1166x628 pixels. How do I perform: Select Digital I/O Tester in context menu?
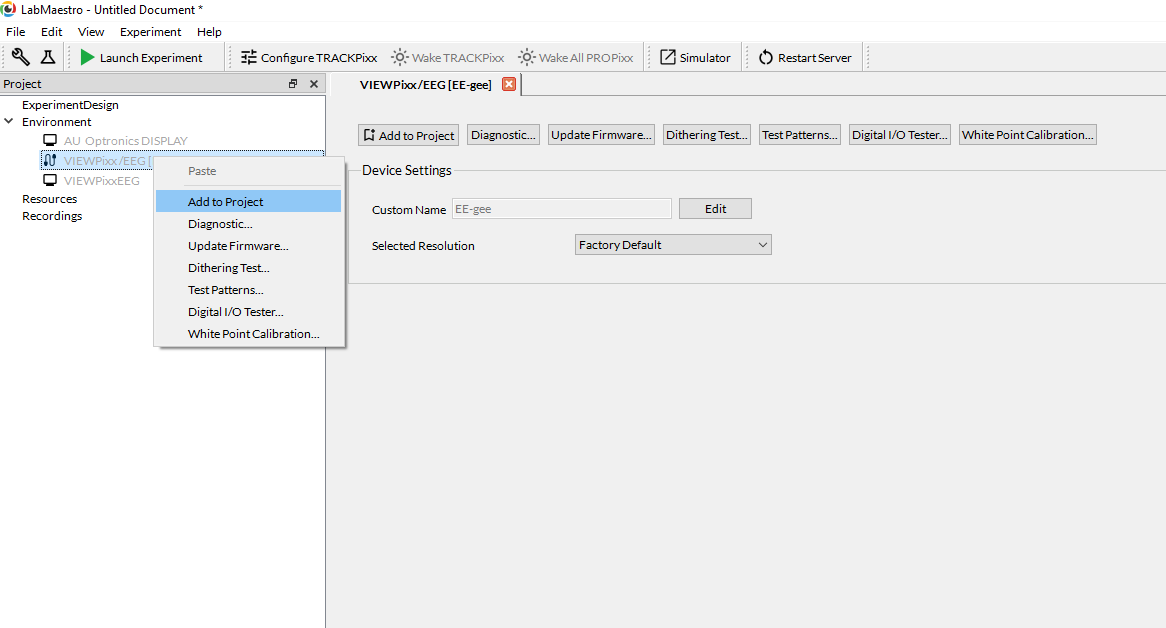coord(236,312)
